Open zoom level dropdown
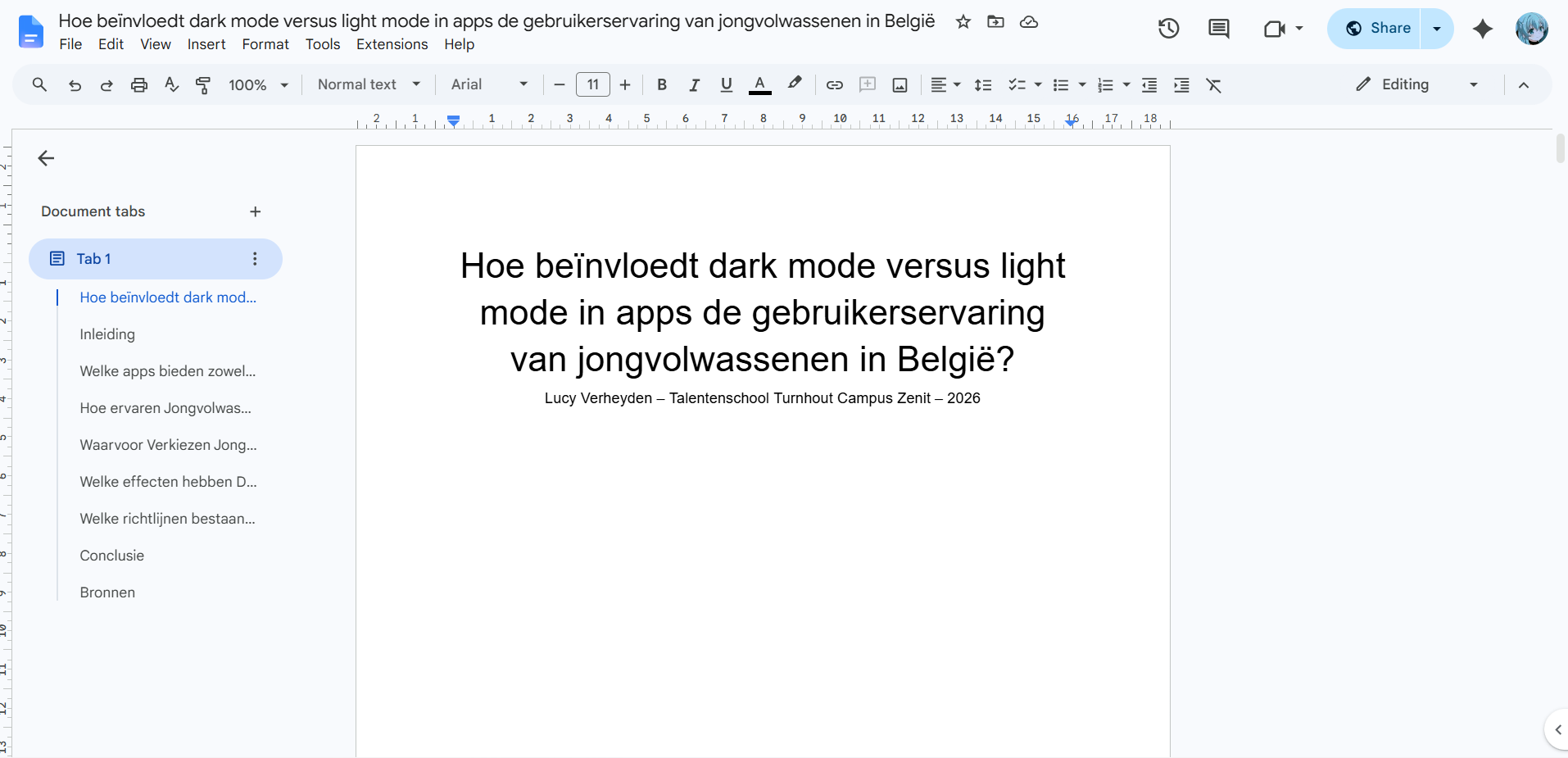The width and height of the screenshot is (1568, 758). 259,84
